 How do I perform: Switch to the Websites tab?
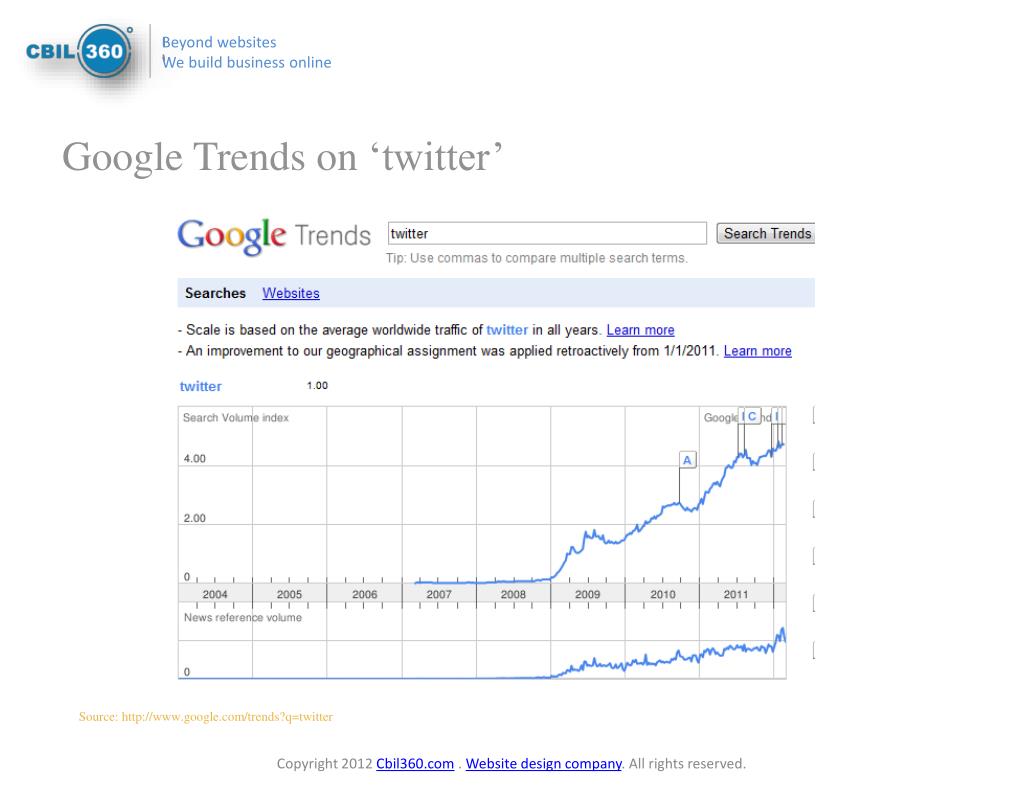click(291, 293)
